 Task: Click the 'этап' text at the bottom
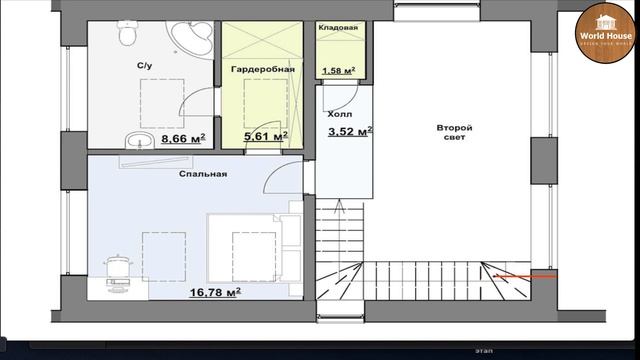484,351
